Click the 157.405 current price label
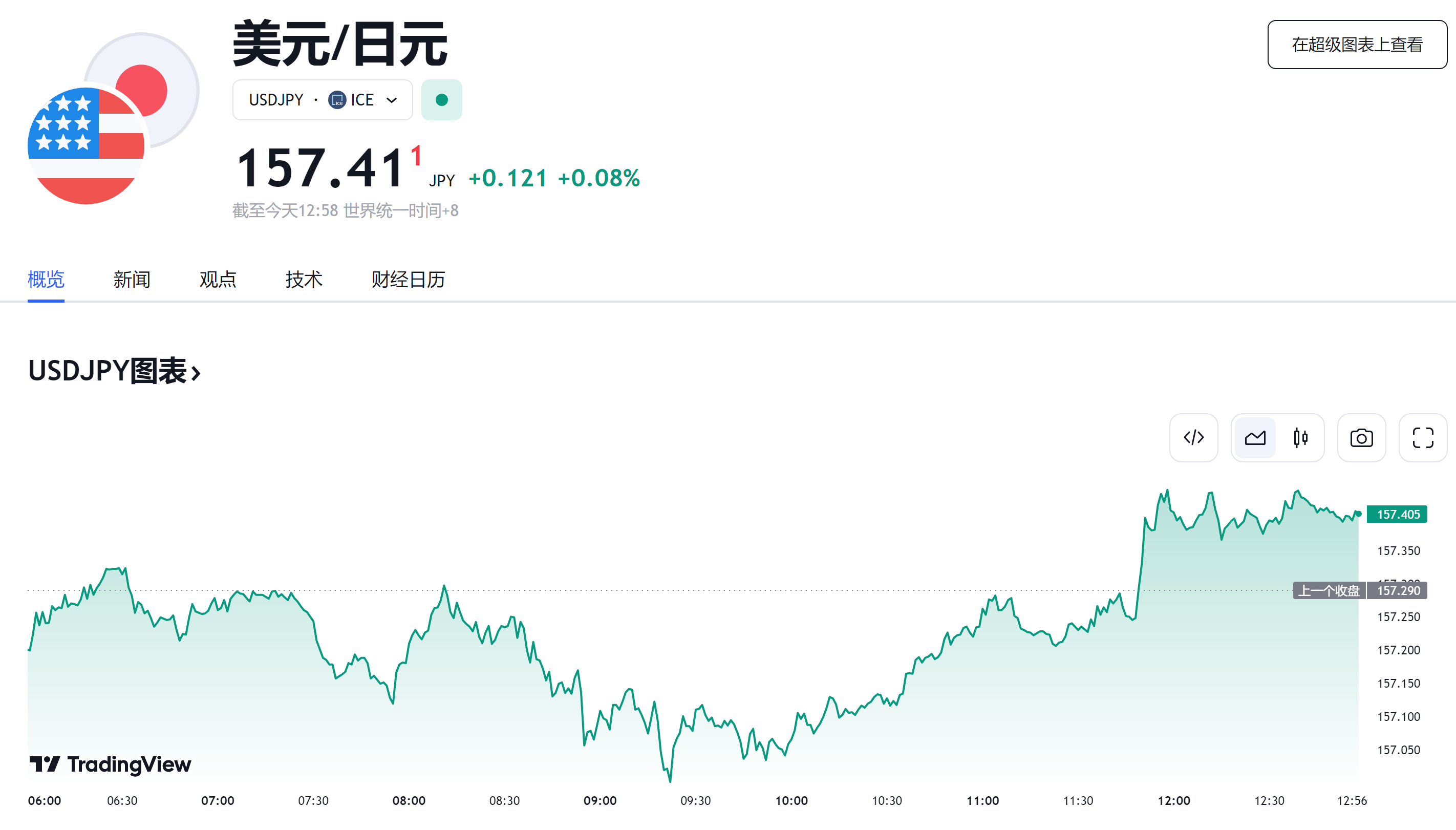Viewport: 1456px width, 830px height. (x=1397, y=514)
